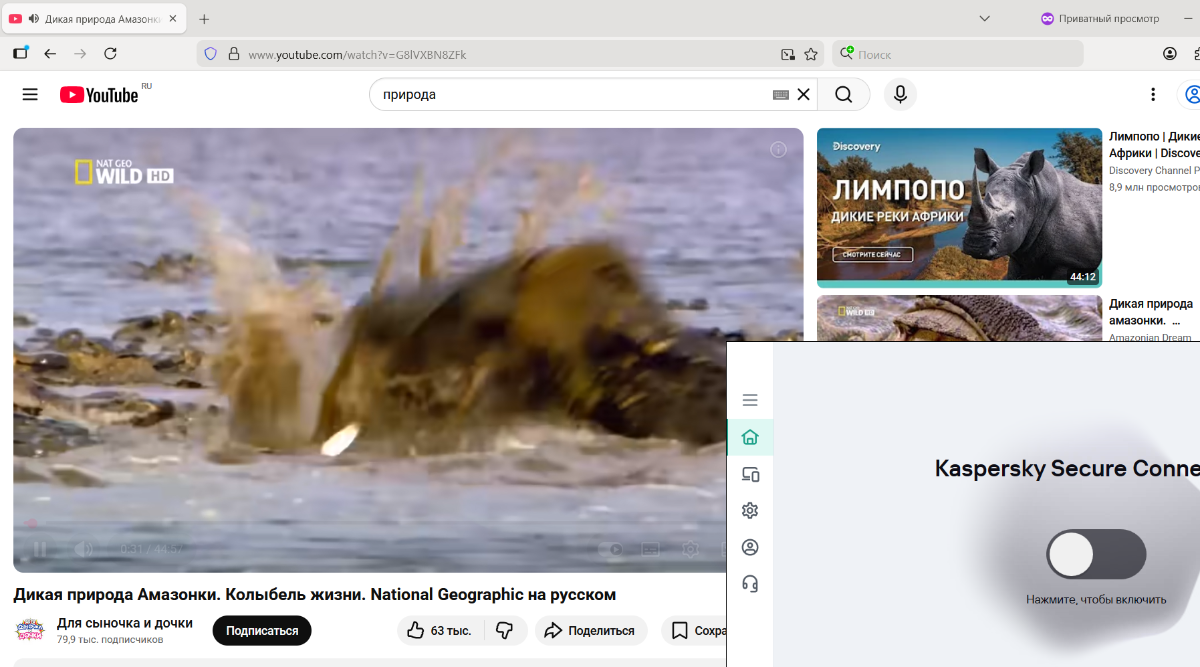The image size is (1200, 667).
Task: Dislike the video with thumbs-down icon
Action: 505,631
